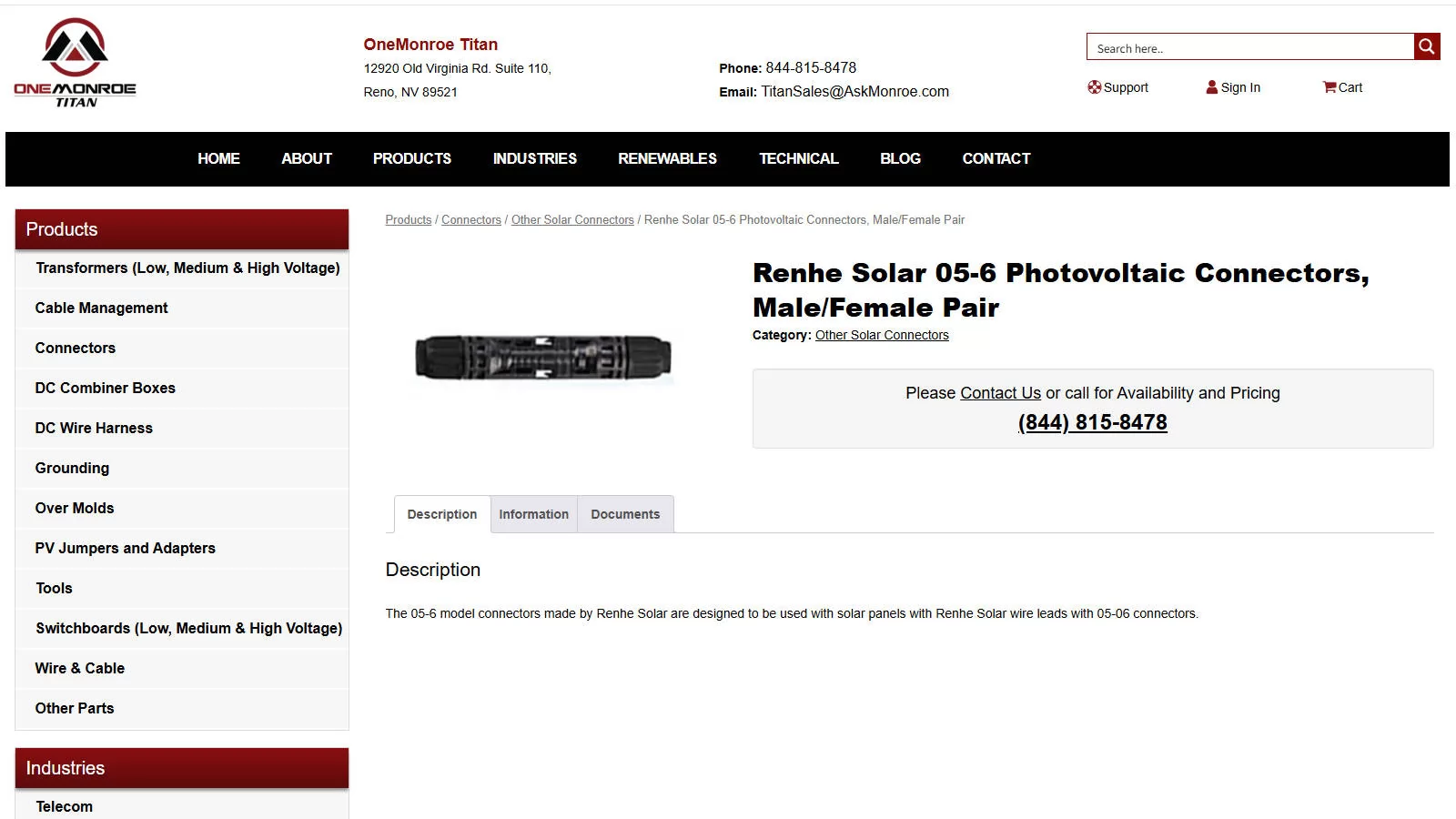Screen dimensions: 1456x819
Task: Follow the Contact Us link
Action: pos(1000,393)
